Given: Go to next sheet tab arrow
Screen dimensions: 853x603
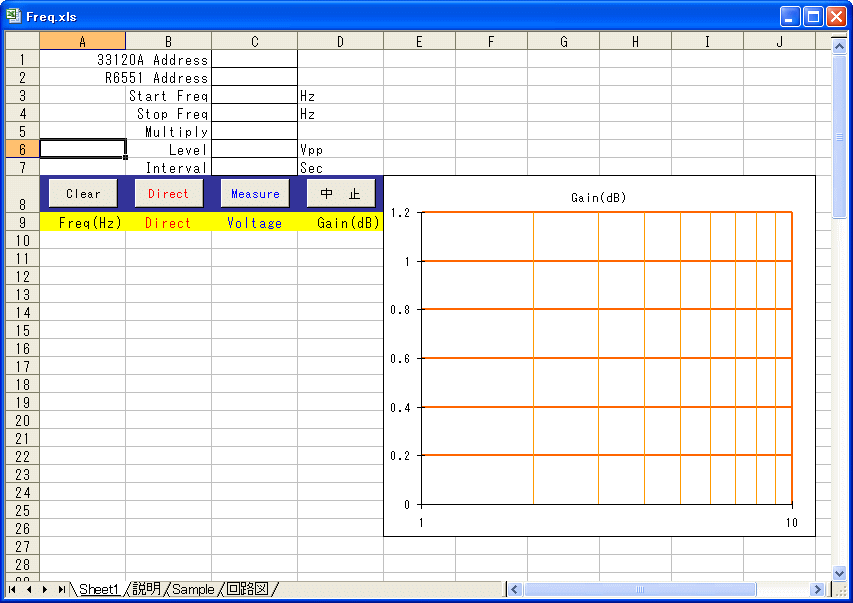Looking at the screenshot, I should (x=45, y=589).
